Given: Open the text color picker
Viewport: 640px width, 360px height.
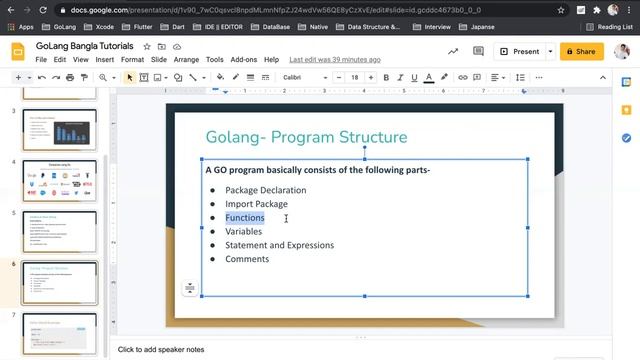Looking at the screenshot, I should (x=429, y=78).
